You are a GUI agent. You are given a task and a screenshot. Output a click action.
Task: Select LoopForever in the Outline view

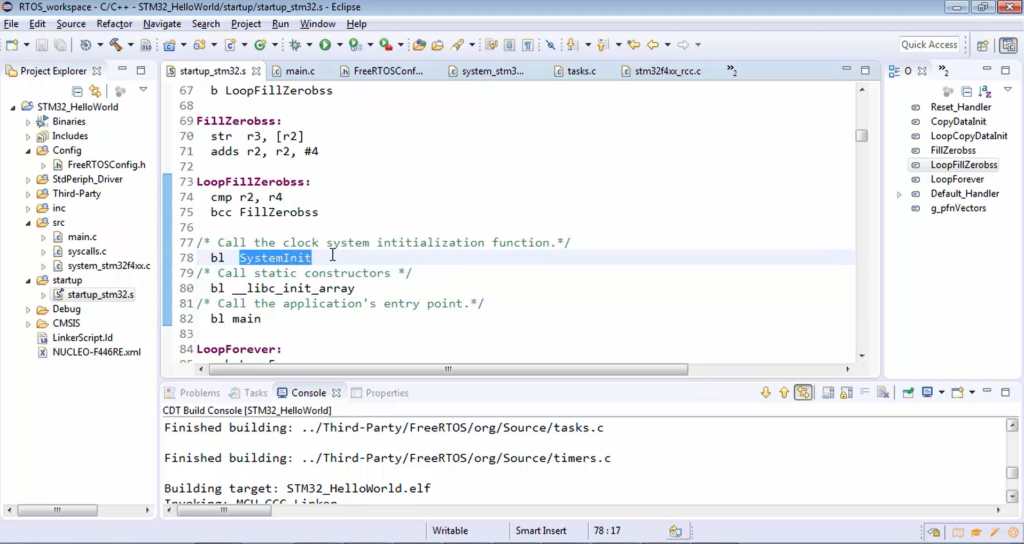coord(958,179)
